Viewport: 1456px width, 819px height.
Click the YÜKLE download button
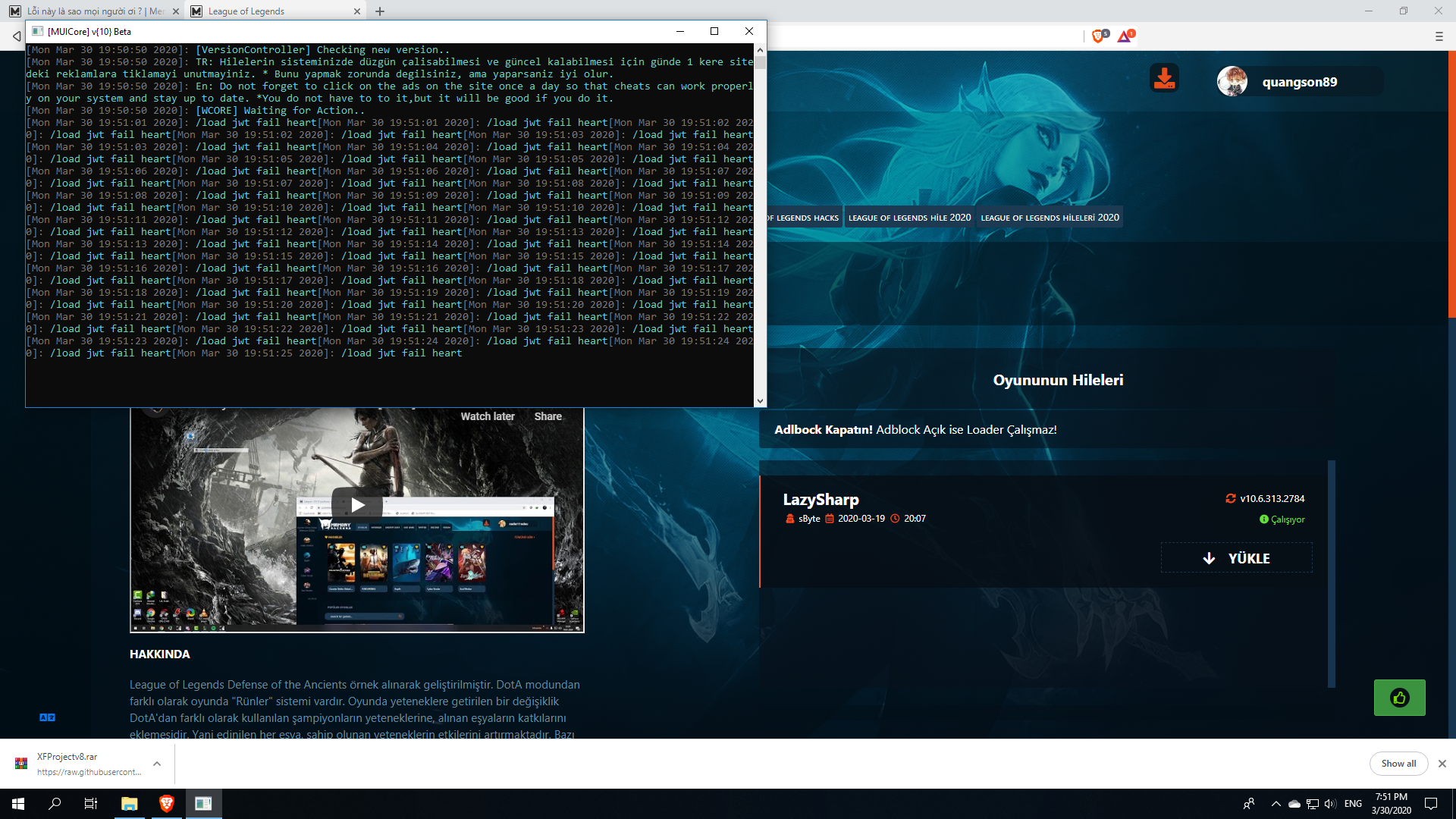[1236, 558]
